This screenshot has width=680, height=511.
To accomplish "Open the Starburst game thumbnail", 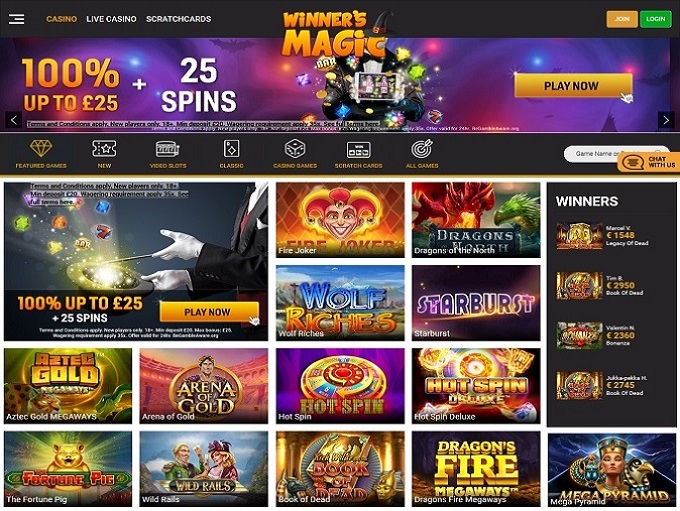I will [x=476, y=303].
